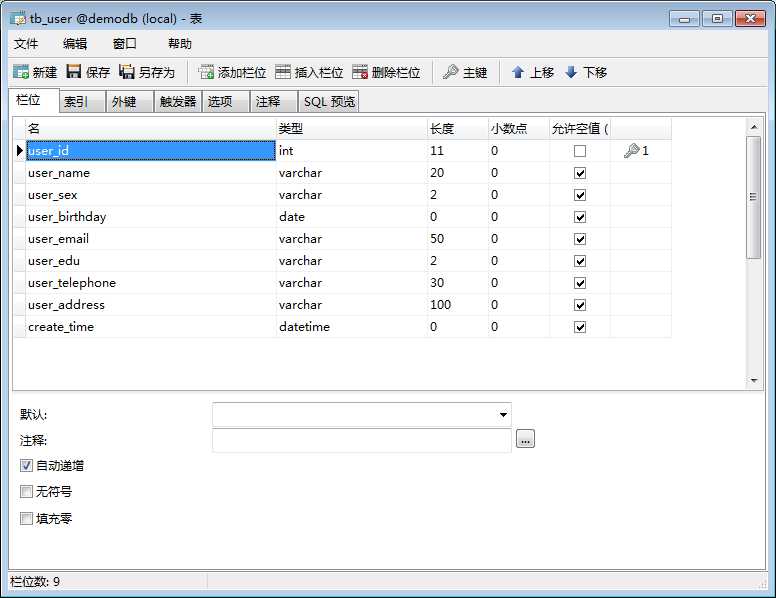Click the scrollbar up arrow in field grid
Screen dimensions: 776x598
754,127
